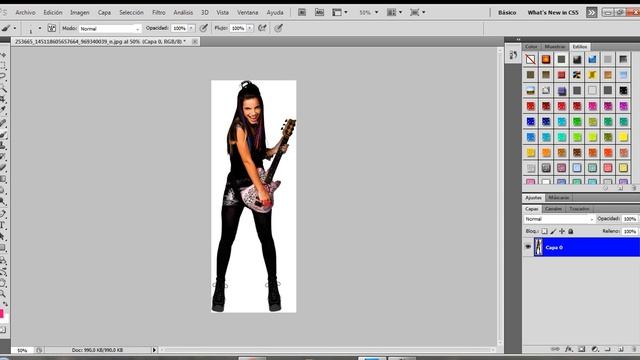Open the collapsed History panel icon

(513, 55)
